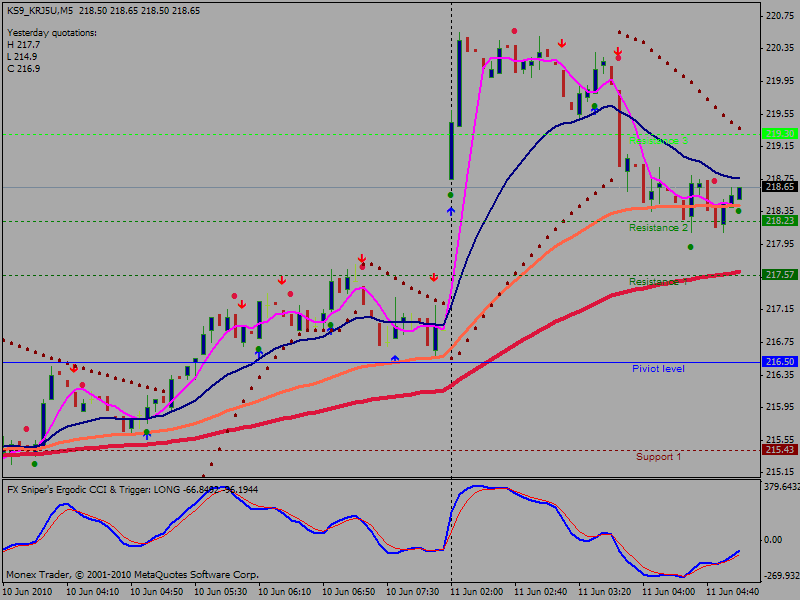The width and height of the screenshot is (800, 600).
Task: Click the blue buy arrow under the gap-up candle
Action: pos(451,210)
